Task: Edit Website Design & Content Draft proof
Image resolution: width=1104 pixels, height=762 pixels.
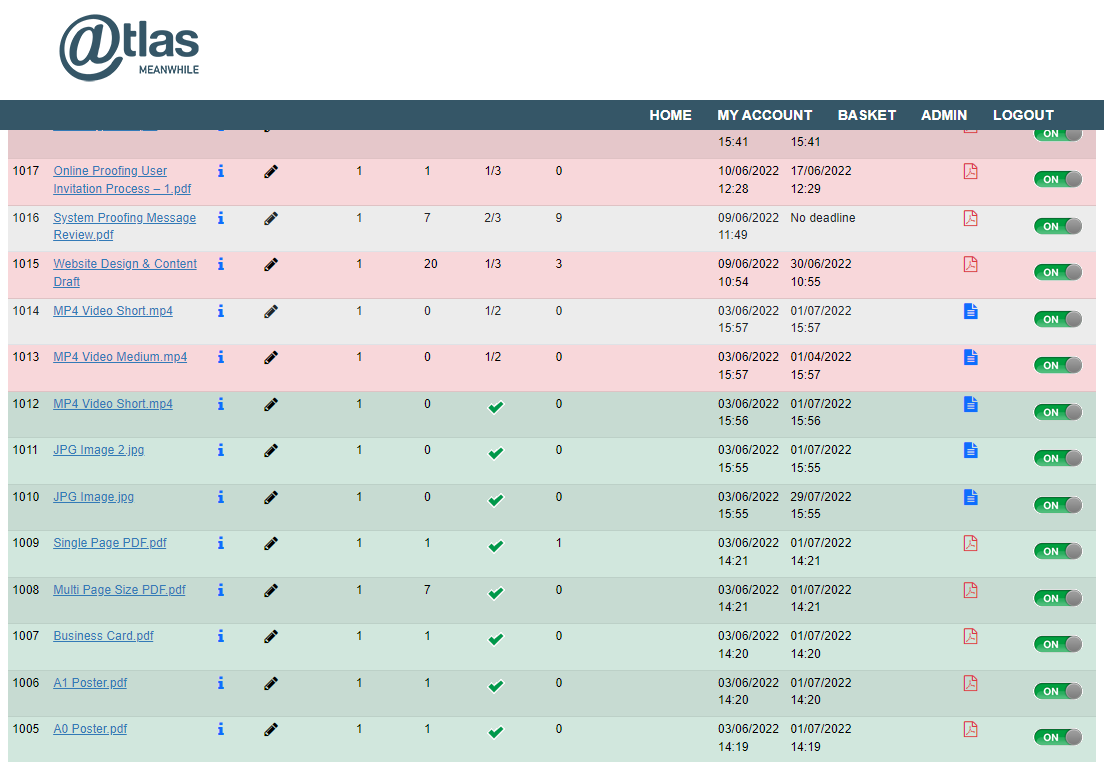Action: coord(271,264)
